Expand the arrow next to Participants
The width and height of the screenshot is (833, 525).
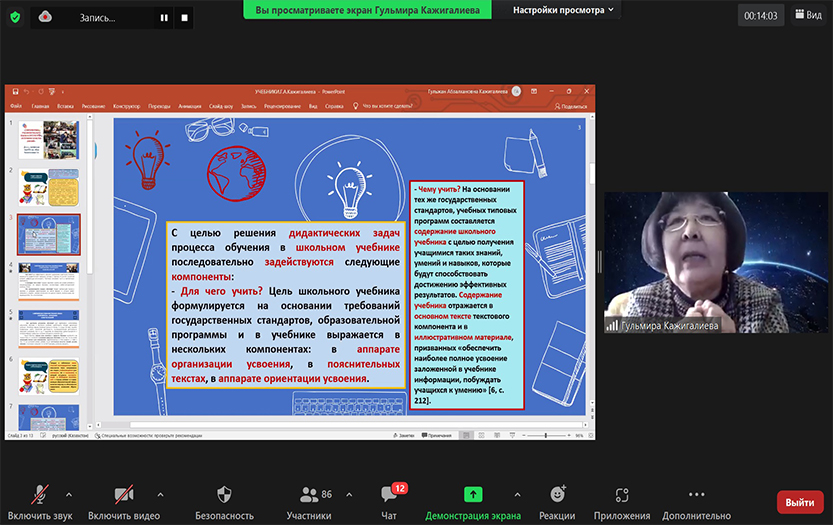pyautogui.click(x=348, y=494)
